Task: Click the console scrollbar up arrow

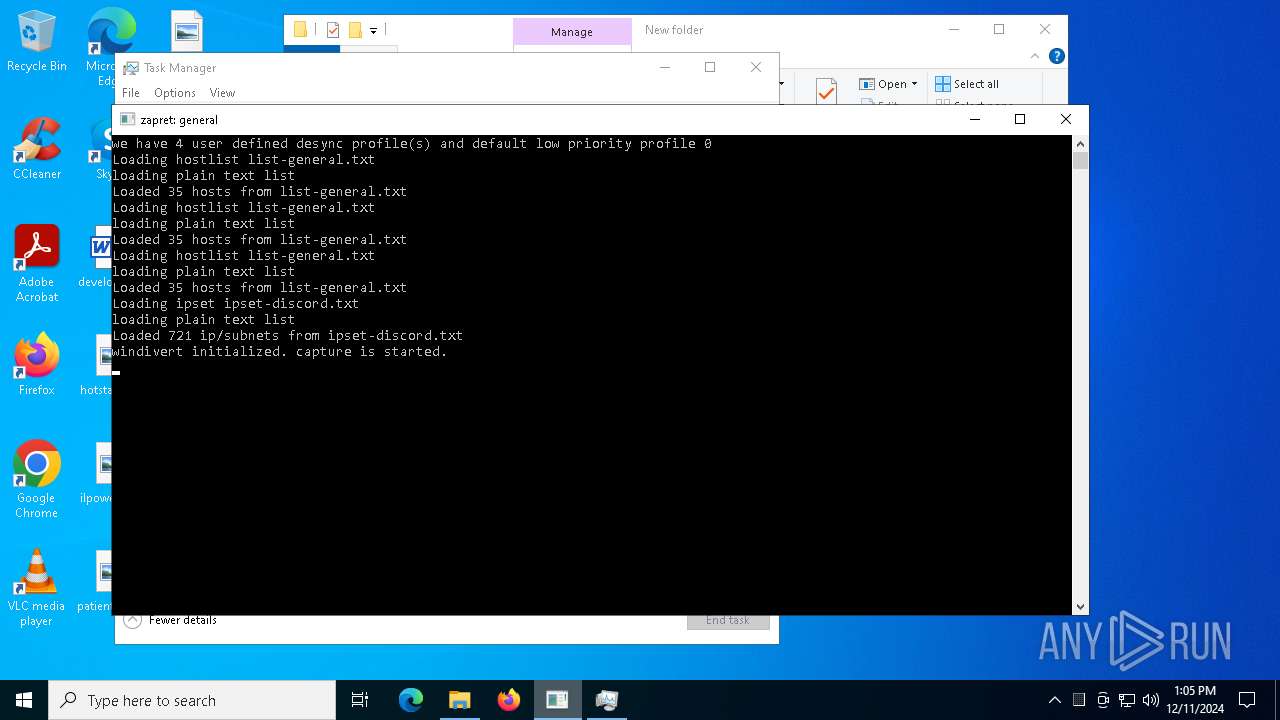Action: pos(1080,143)
